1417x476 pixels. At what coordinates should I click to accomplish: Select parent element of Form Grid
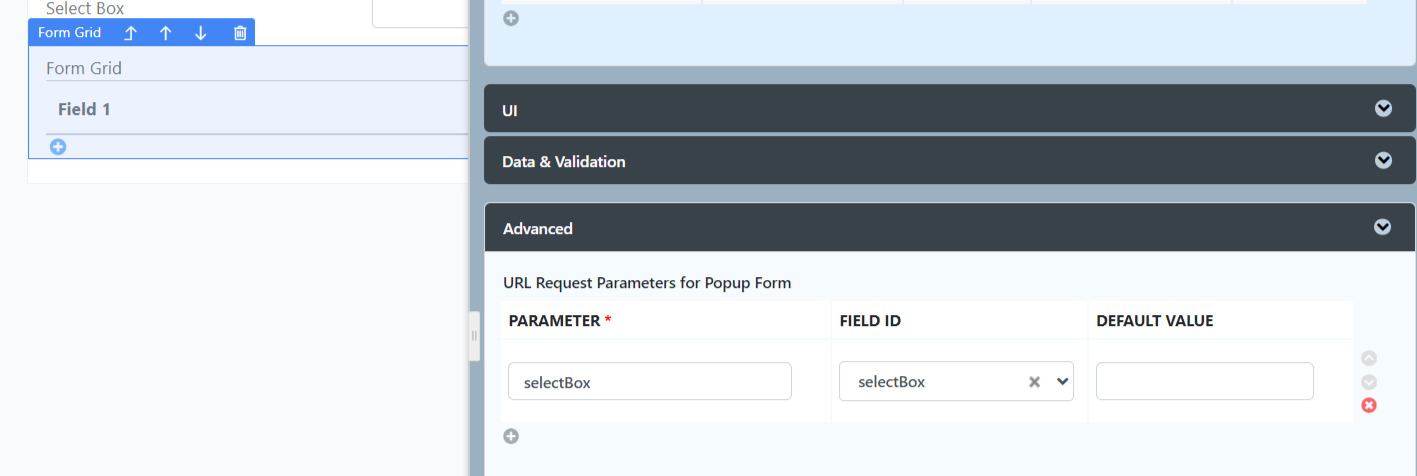click(130, 33)
